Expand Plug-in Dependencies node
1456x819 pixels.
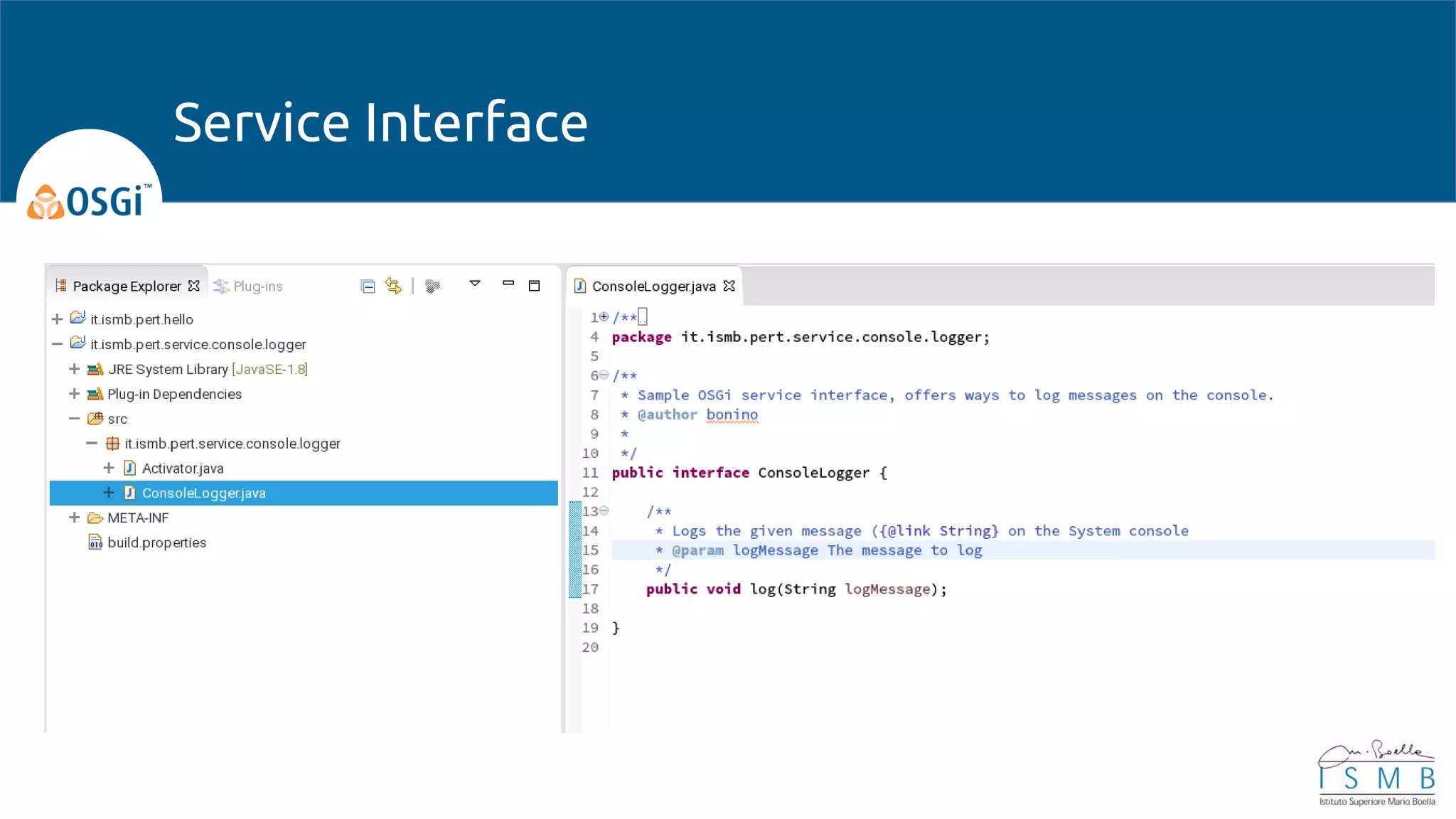[75, 394]
